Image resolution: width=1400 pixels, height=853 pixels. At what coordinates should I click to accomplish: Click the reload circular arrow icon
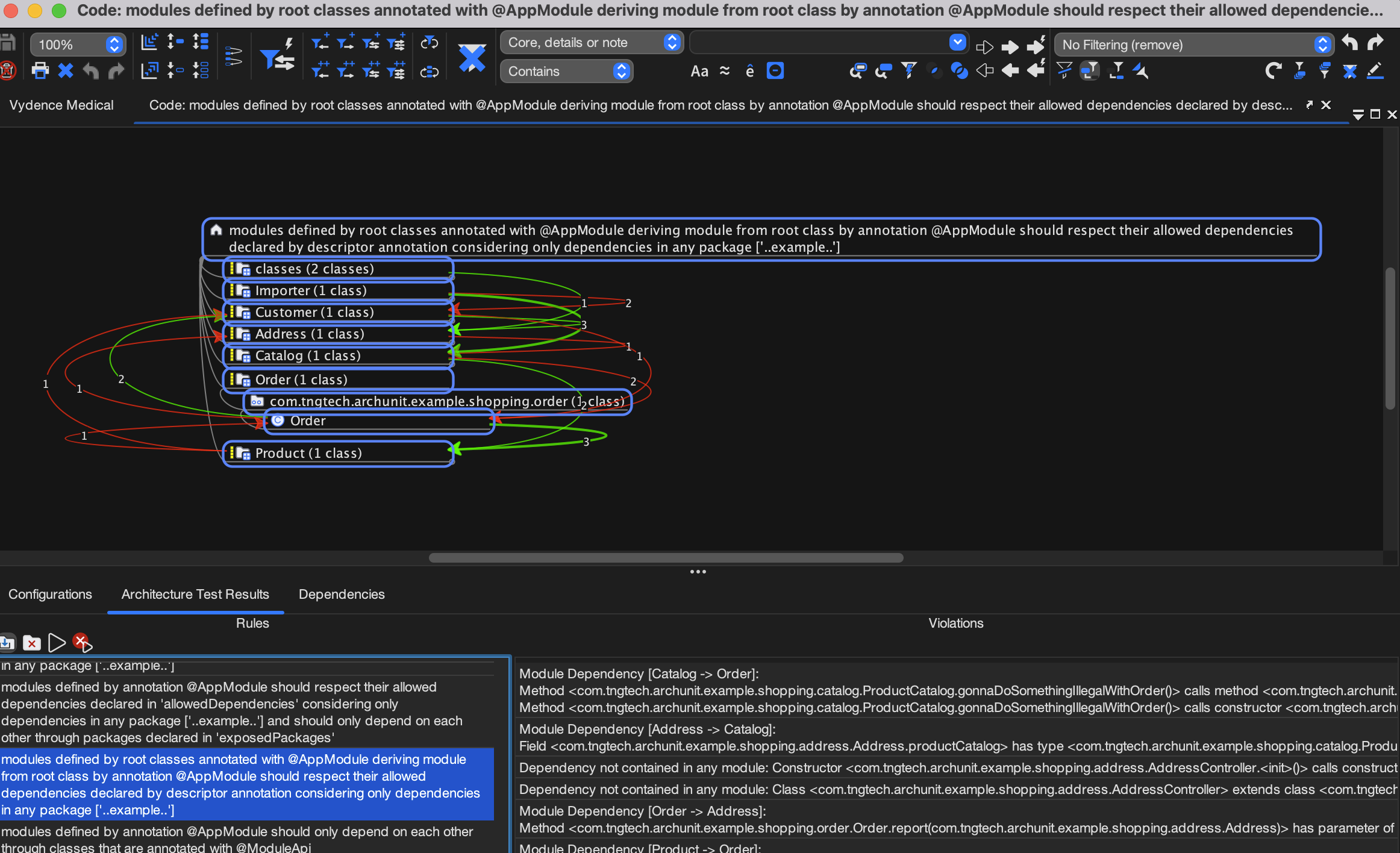[1273, 71]
